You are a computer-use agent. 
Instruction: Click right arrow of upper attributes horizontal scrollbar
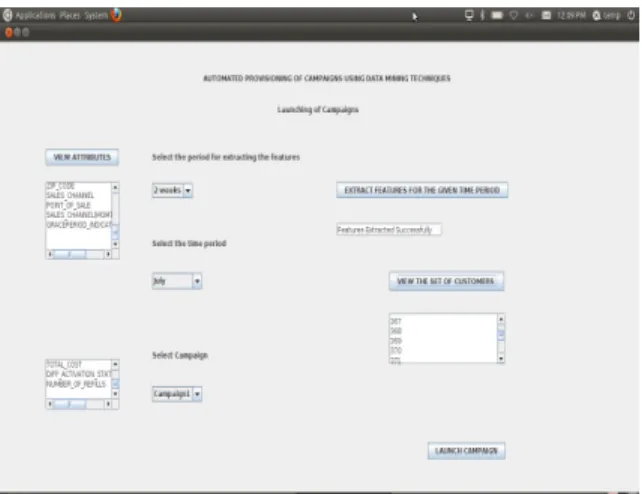108,255
